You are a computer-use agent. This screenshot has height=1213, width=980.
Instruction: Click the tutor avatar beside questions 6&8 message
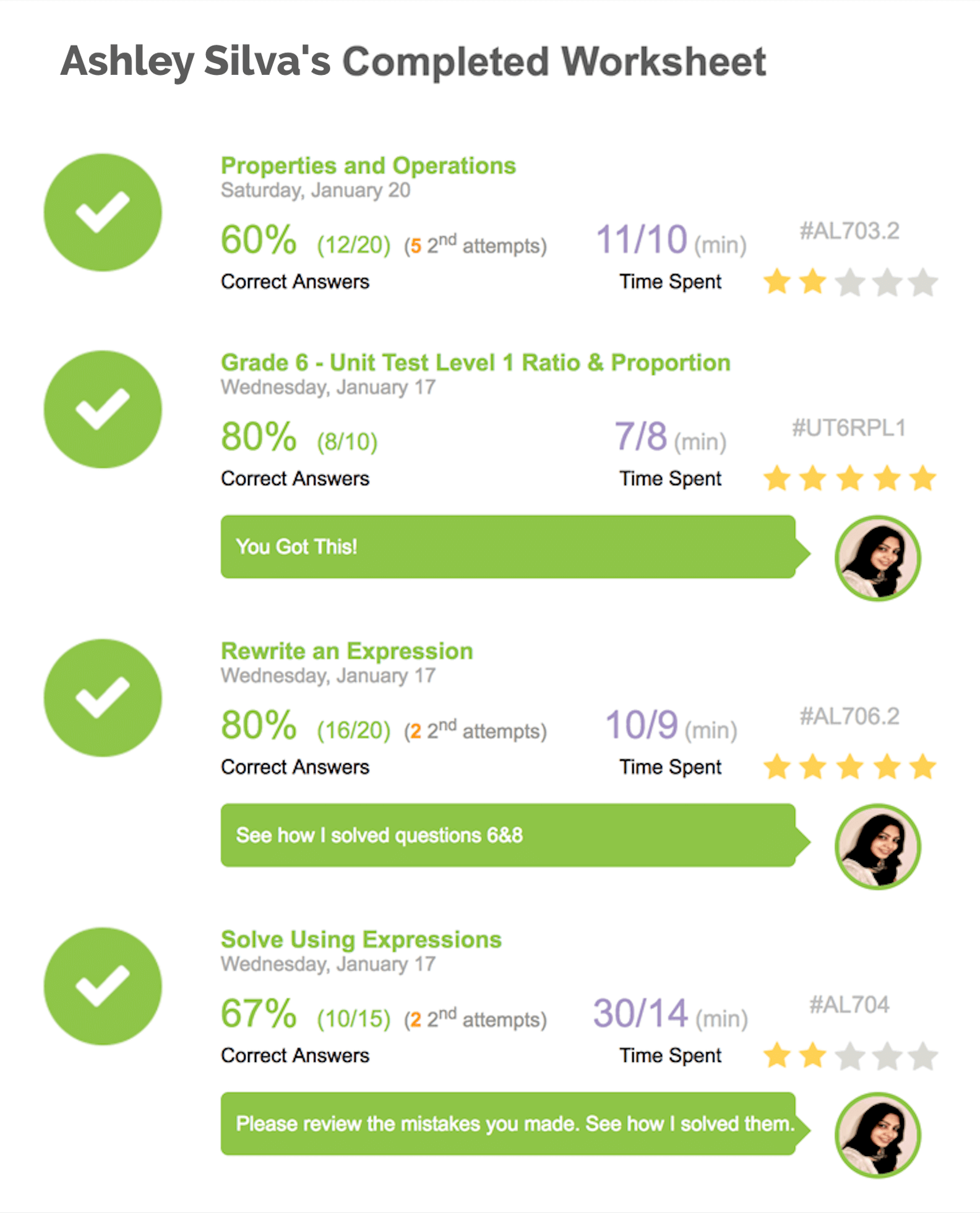click(877, 847)
